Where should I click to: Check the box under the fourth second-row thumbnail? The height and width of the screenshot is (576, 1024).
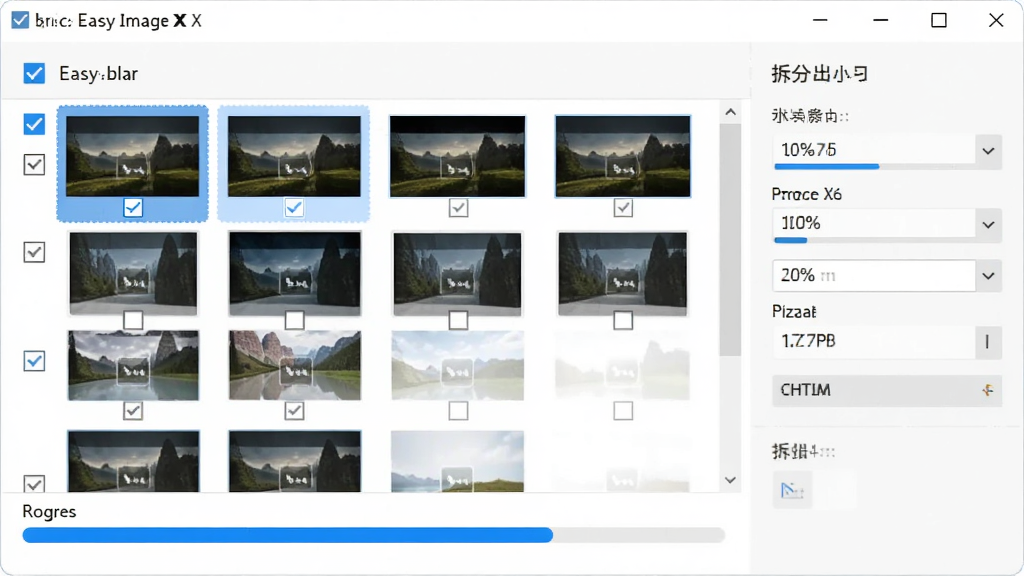623,320
